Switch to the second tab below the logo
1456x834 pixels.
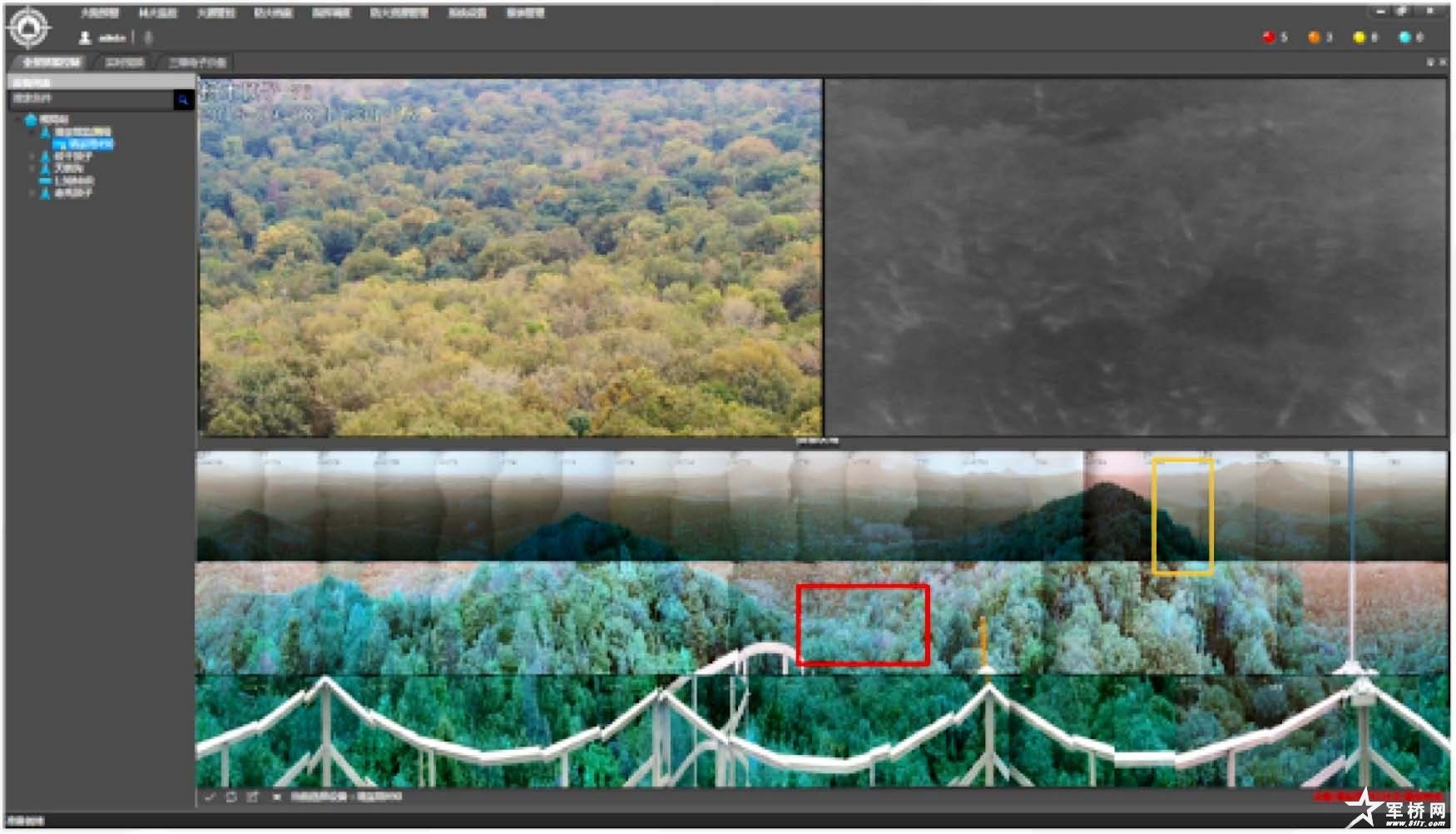point(125,62)
